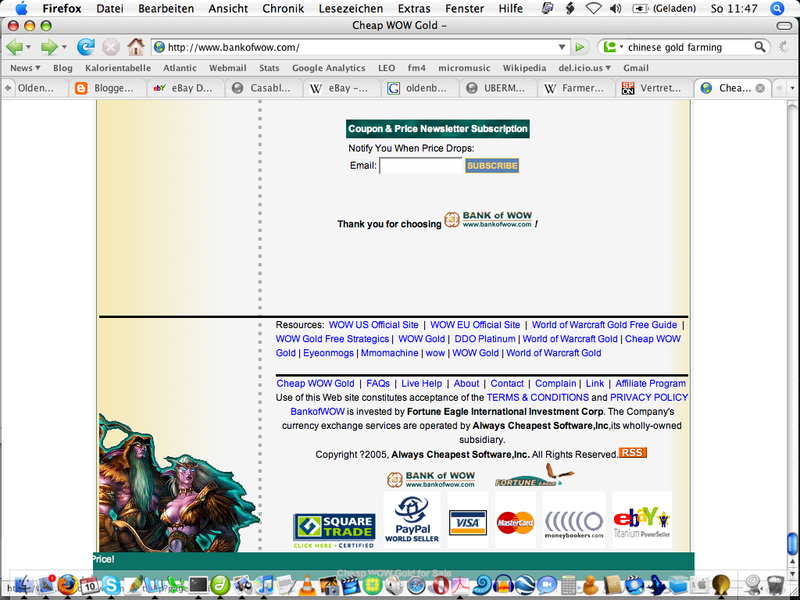Click the Moneybookers logo
The image size is (800, 600).
point(573,524)
